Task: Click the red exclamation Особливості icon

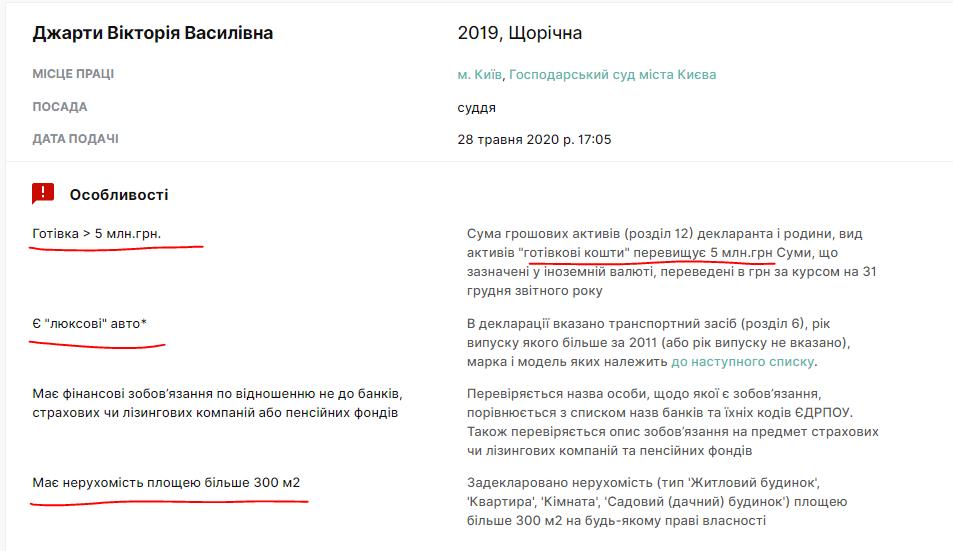Action: pyautogui.click(x=43, y=194)
